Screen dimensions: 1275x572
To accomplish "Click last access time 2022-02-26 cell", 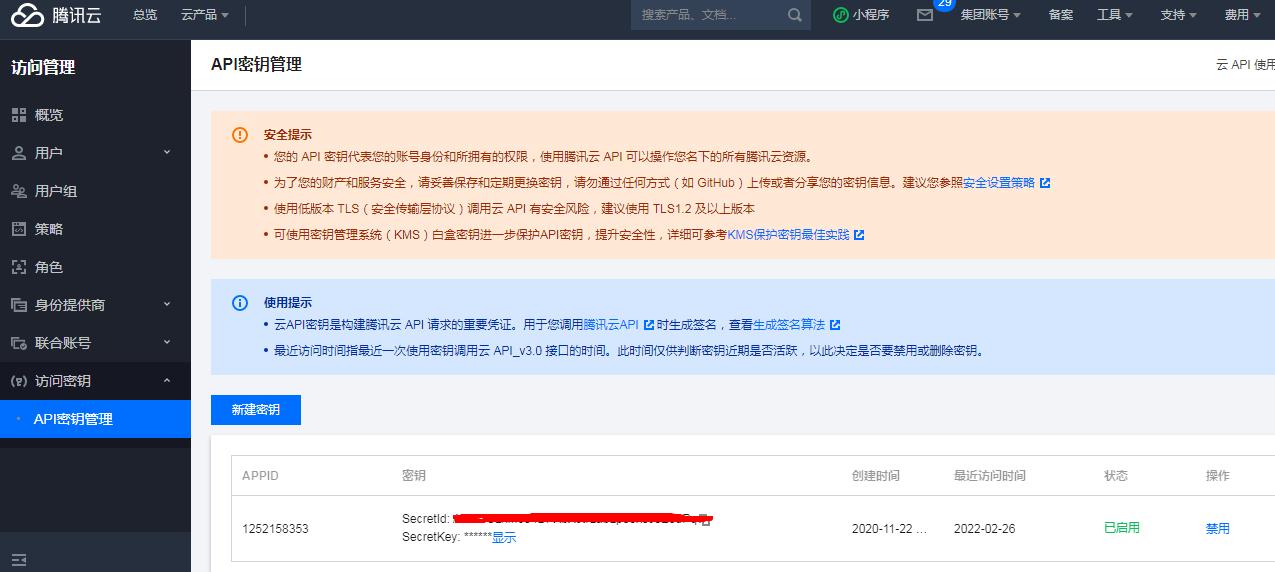I will tap(984, 528).
